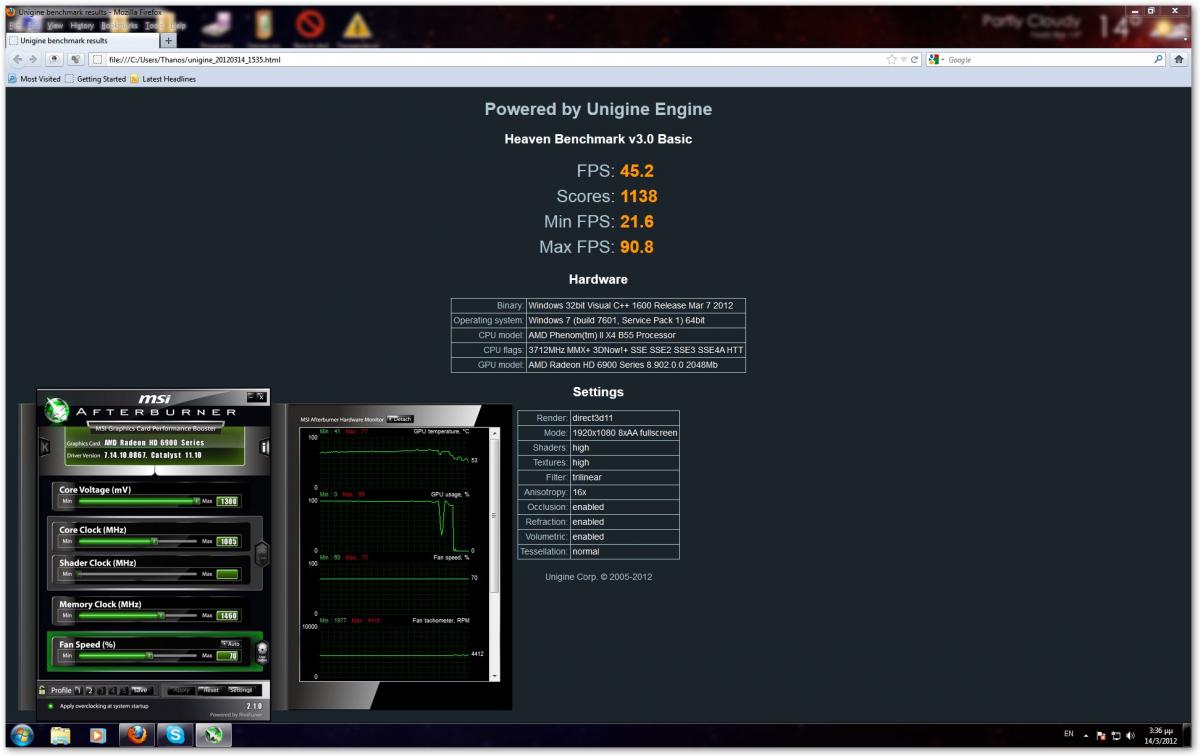Open Afterburner info panel icon
Viewport: 1200px width, 756px height.
[x=264, y=447]
